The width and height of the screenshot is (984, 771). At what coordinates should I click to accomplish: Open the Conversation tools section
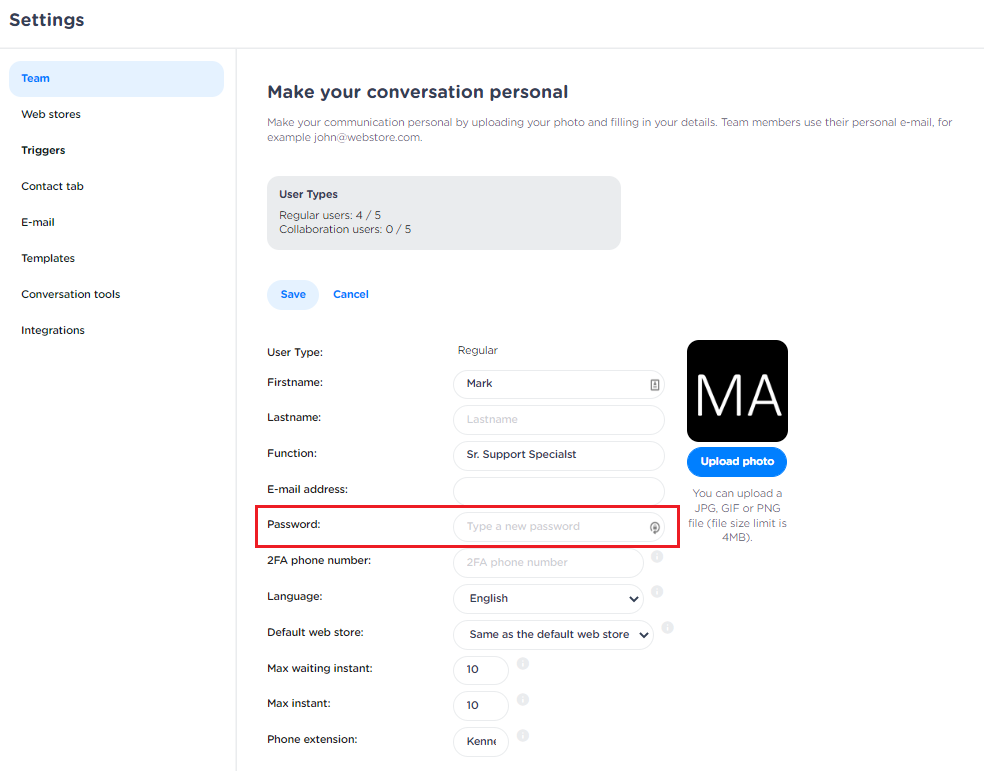coord(70,294)
